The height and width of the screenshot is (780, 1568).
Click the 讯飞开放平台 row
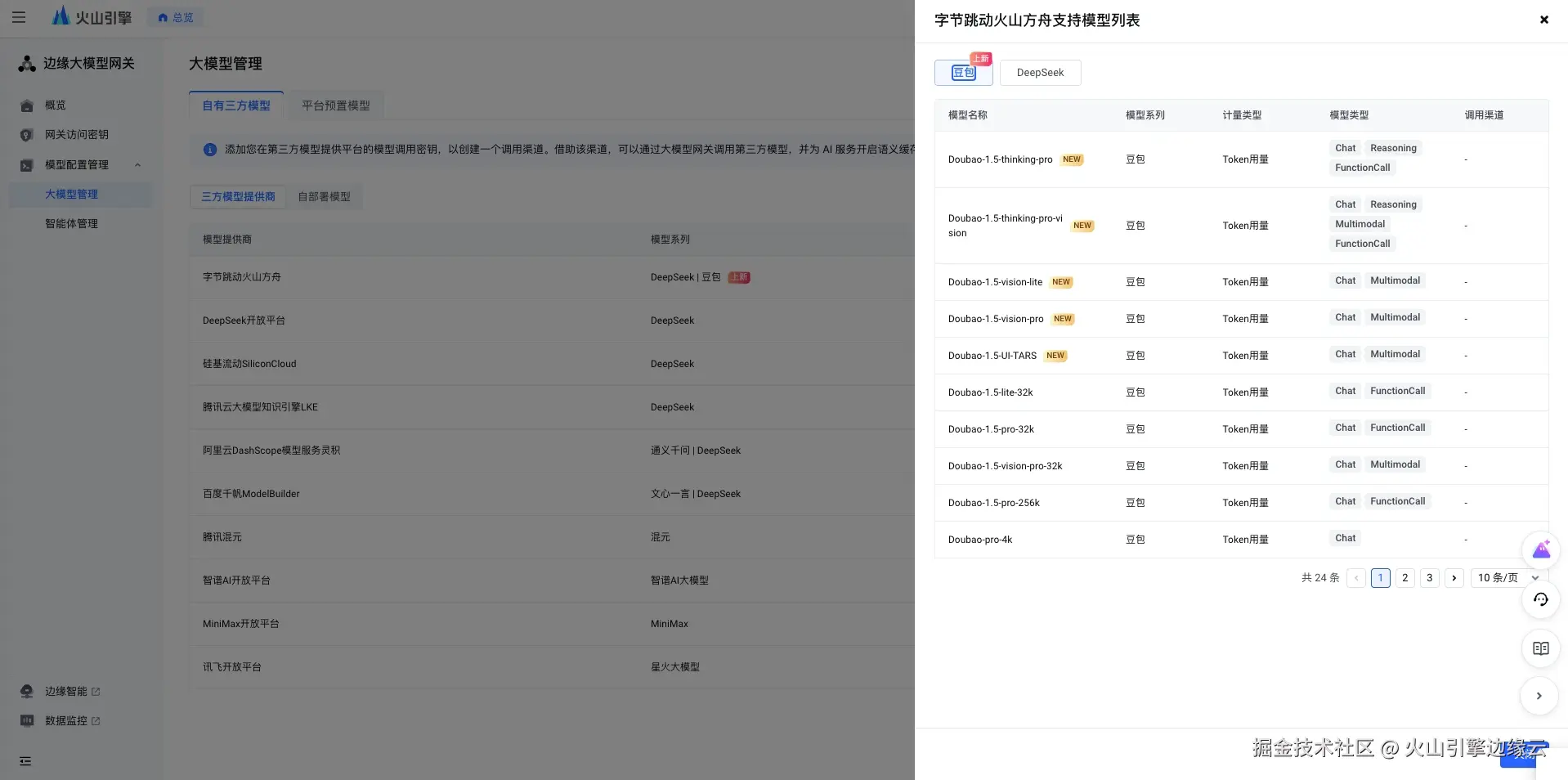click(x=552, y=667)
